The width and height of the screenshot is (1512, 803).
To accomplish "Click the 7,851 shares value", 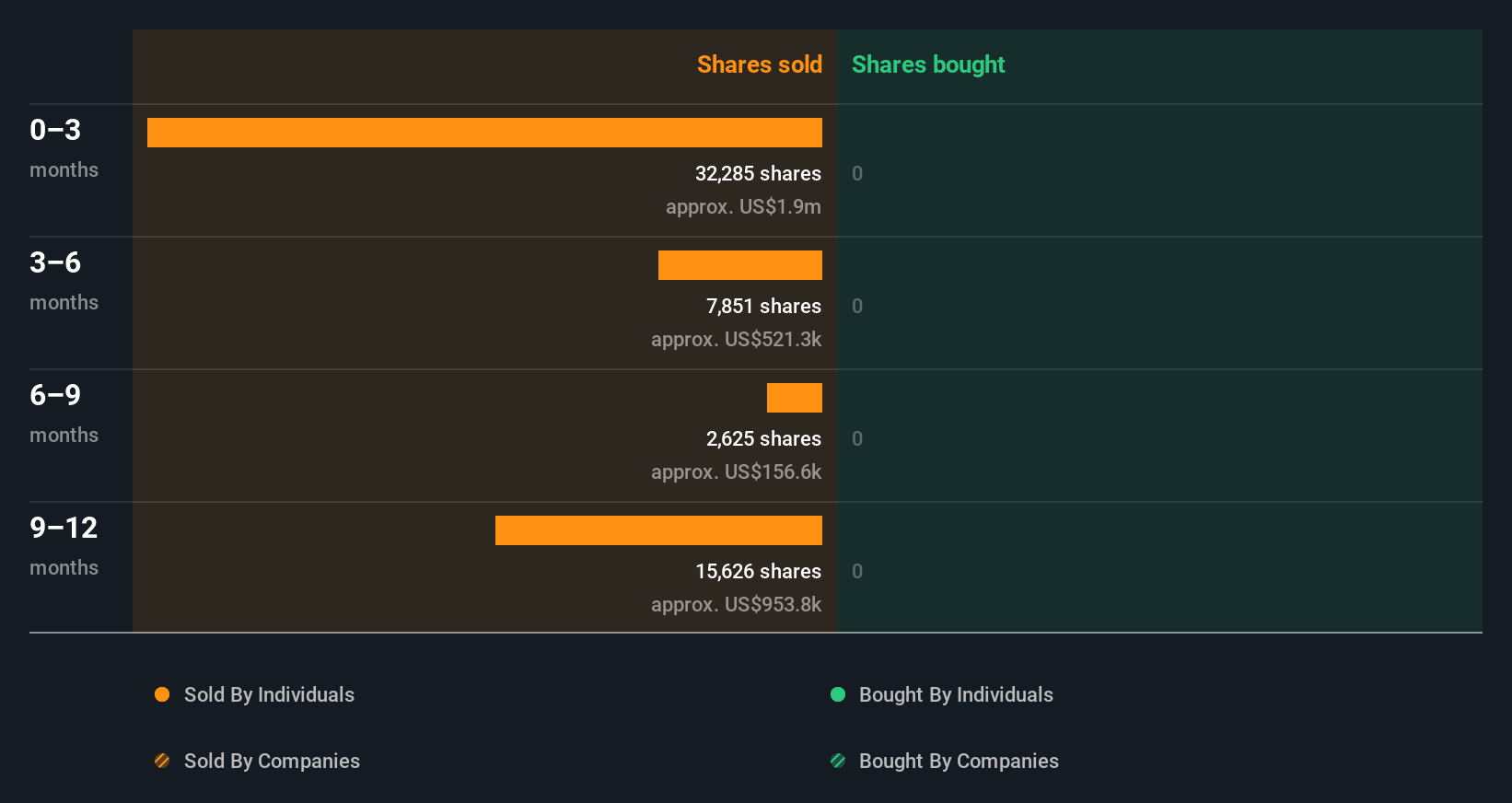I will (x=763, y=306).
